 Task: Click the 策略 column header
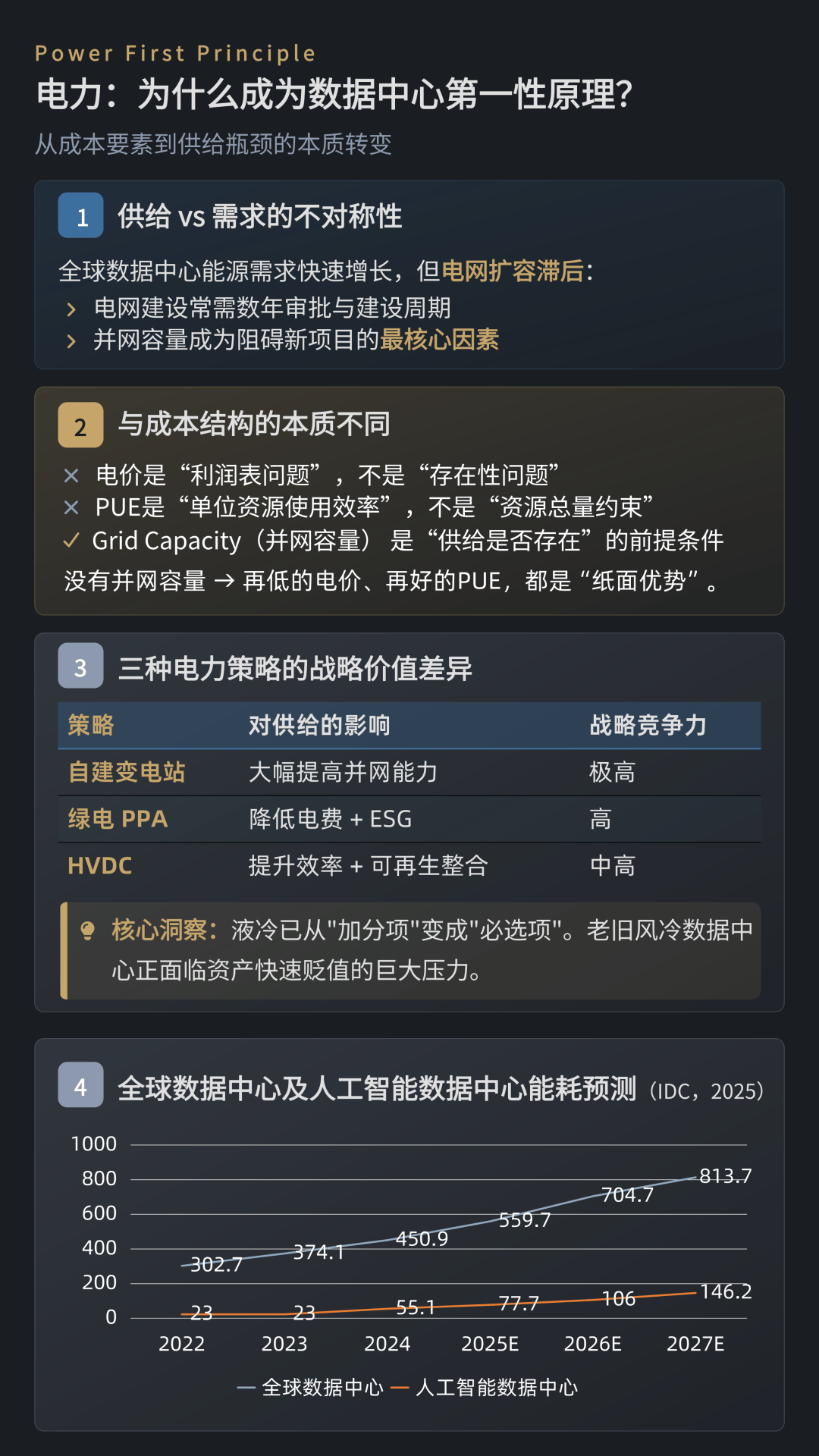(91, 725)
